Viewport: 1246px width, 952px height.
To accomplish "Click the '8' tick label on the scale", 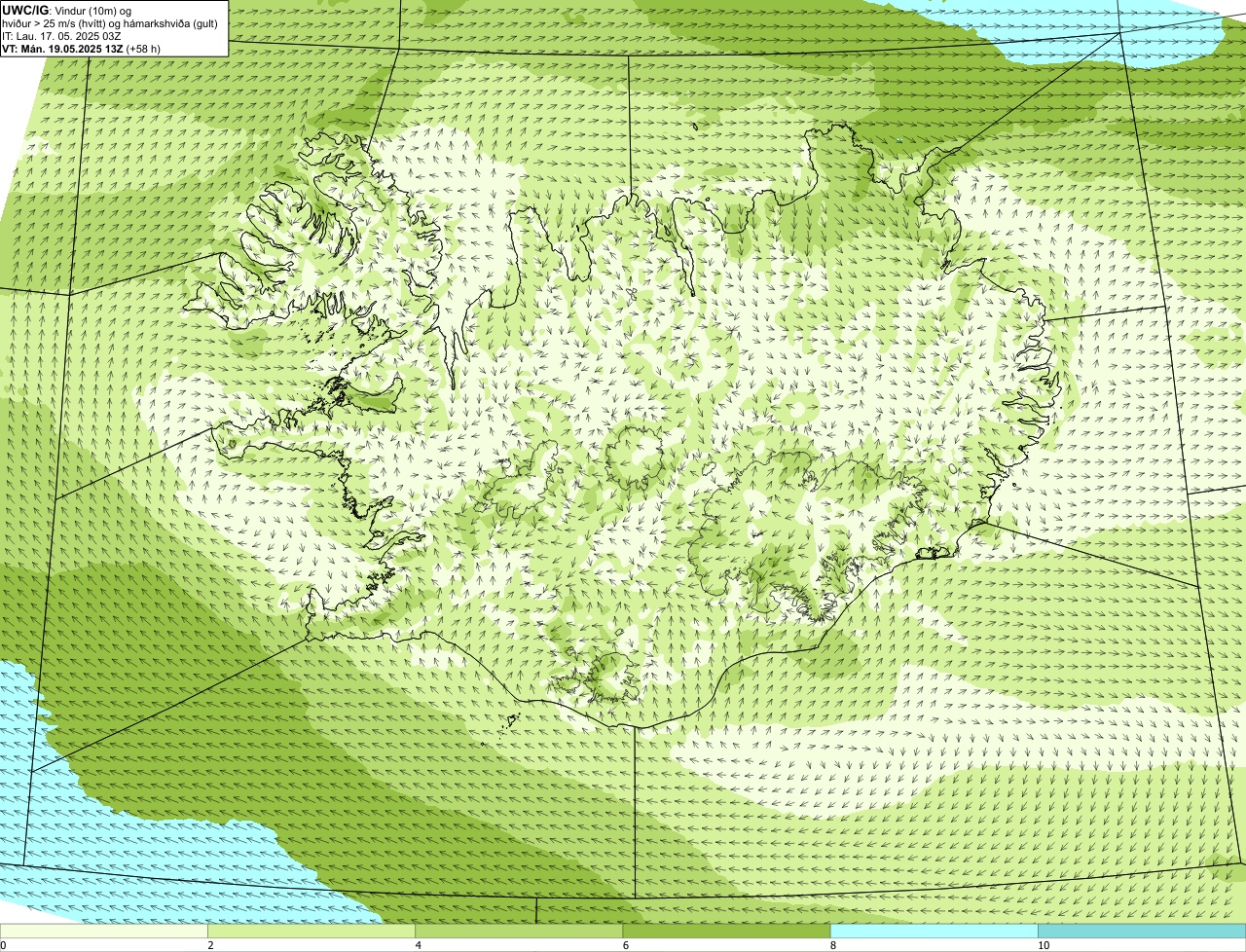I will pos(833,945).
